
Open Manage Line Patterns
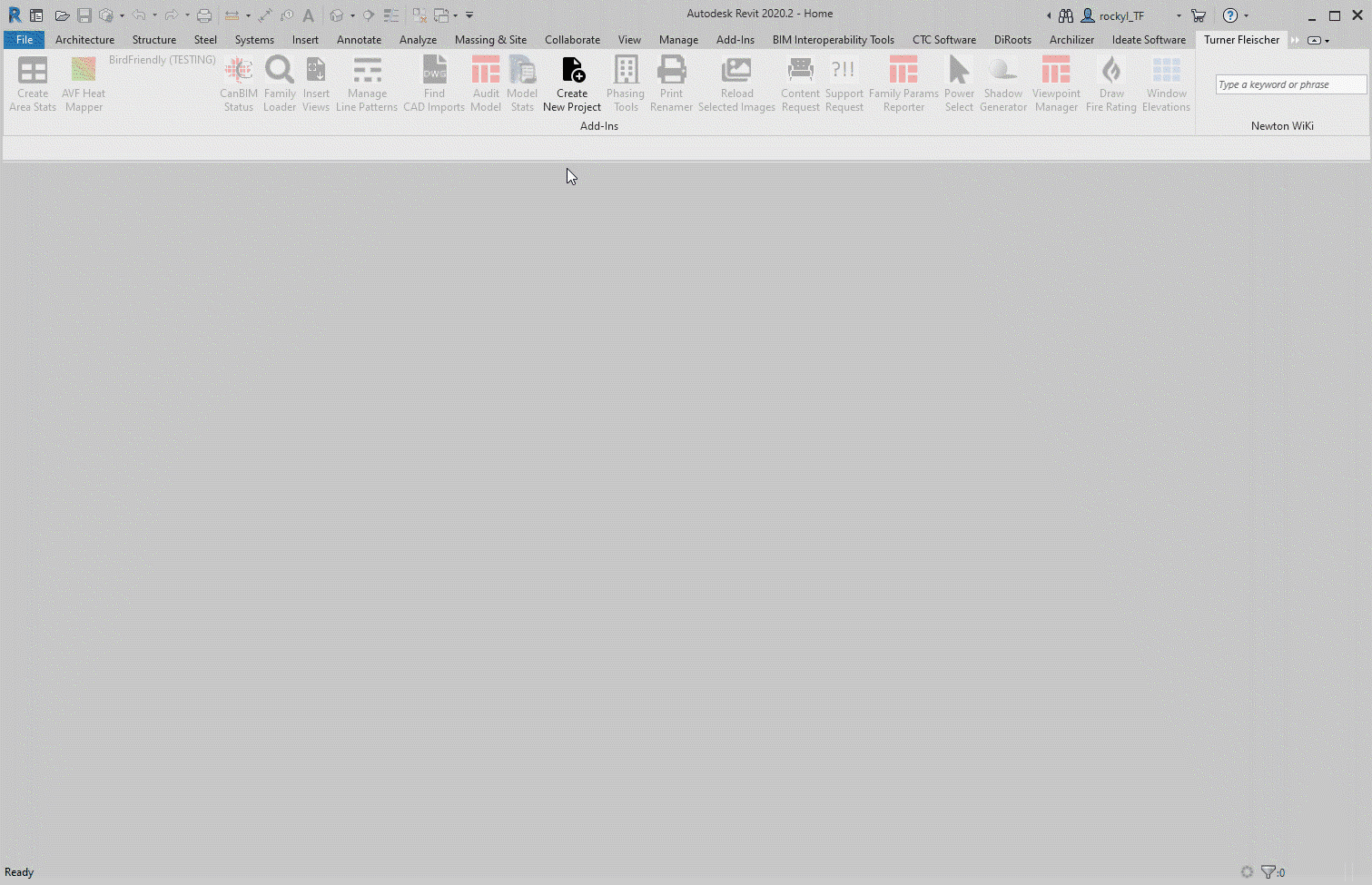pyautogui.click(x=367, y=84)
